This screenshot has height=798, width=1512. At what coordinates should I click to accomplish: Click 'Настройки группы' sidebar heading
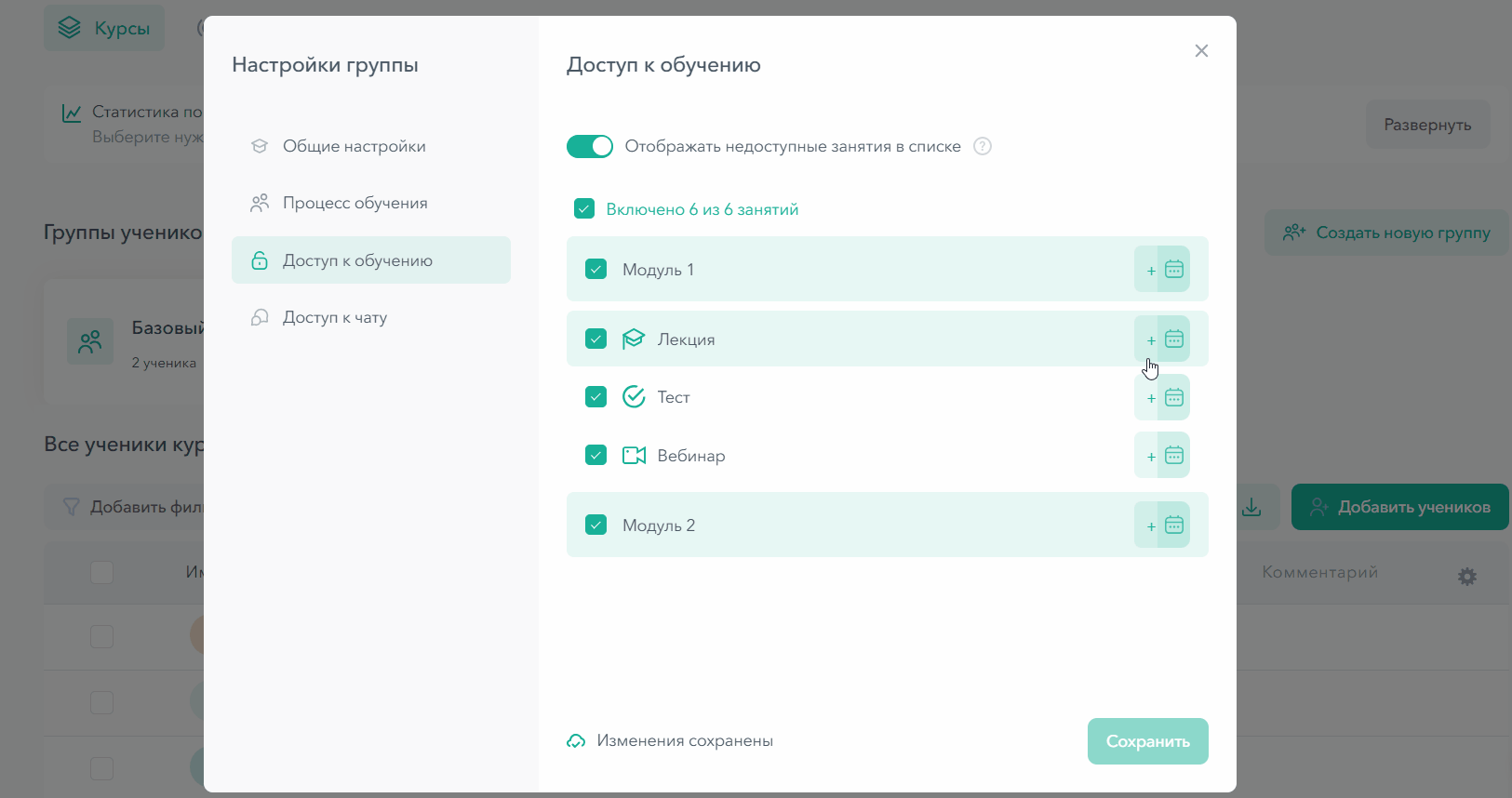click(325, 65)
